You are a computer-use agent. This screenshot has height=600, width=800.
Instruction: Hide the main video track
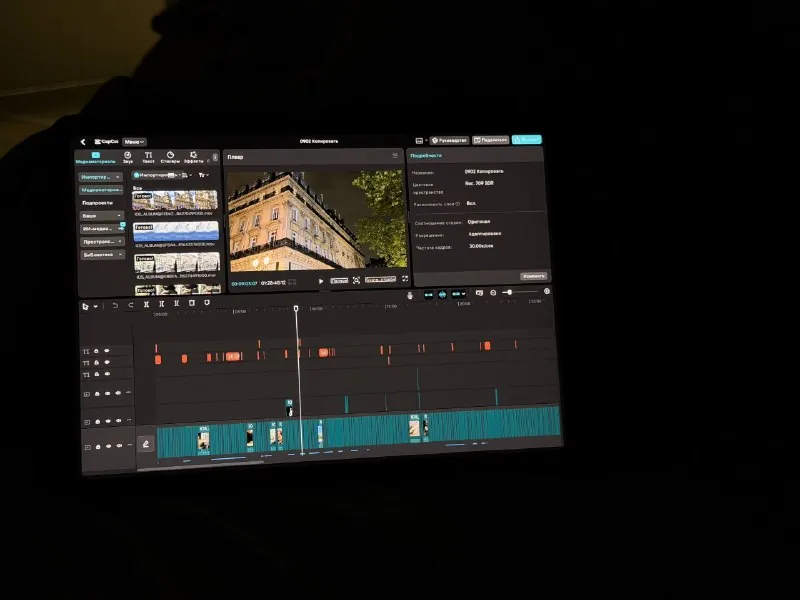tap(108, 446)
